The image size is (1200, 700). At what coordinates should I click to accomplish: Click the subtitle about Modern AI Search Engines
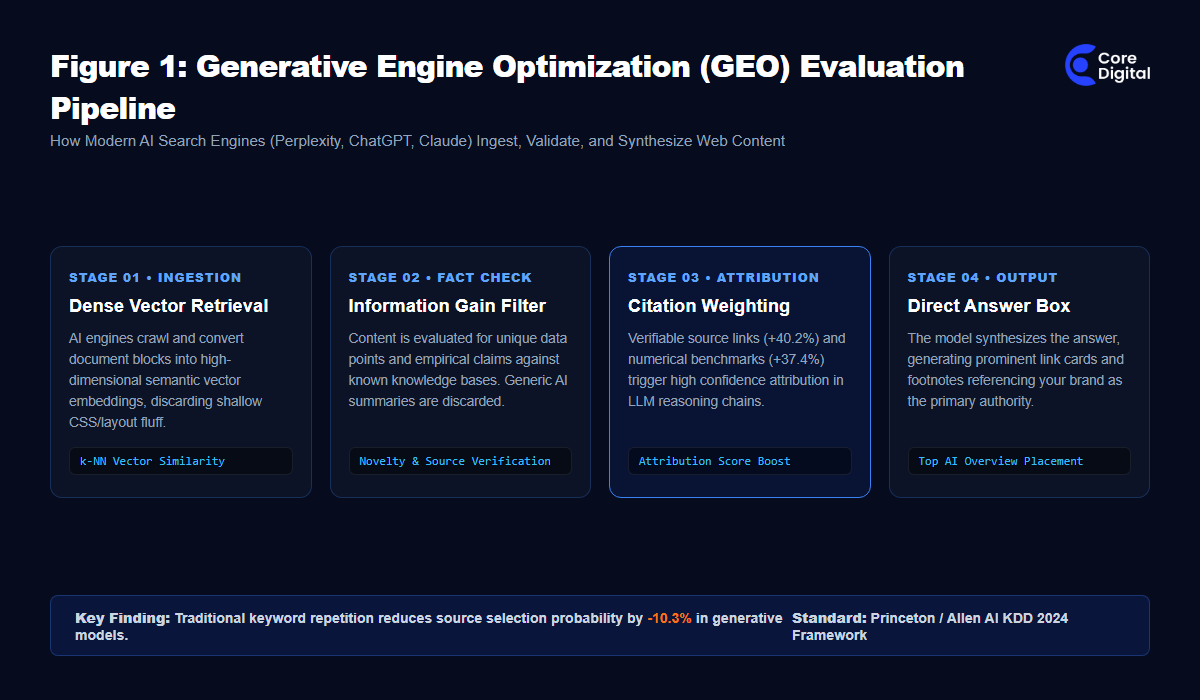point(417,141)
